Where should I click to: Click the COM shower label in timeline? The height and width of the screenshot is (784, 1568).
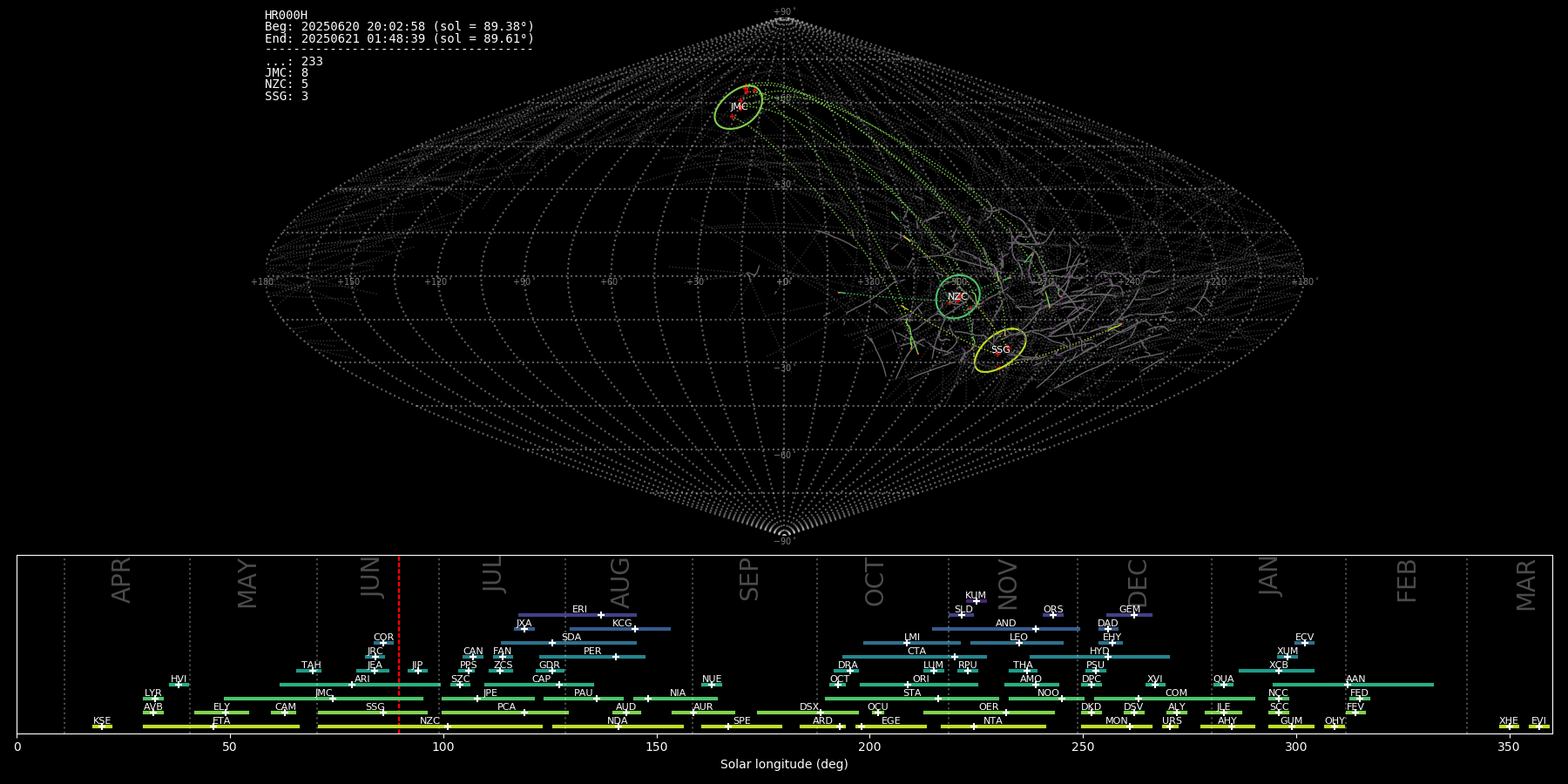point(1176,693)
